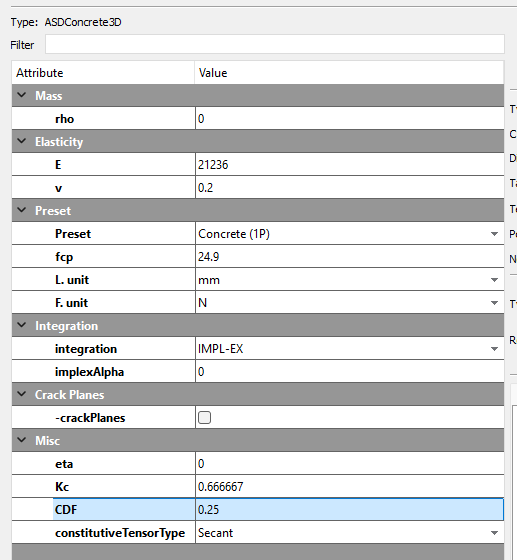Collapse the Integration section chevron
Screen dimensions: 517x560
point(22,325)
